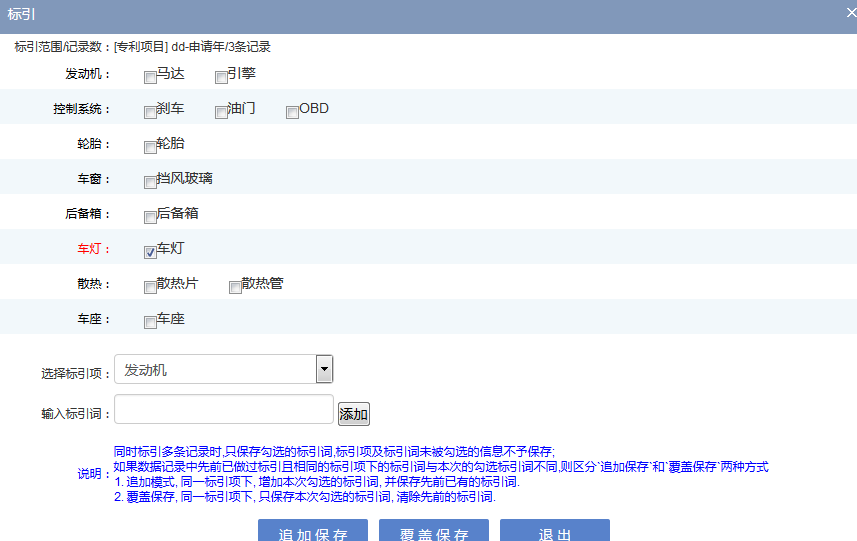Click the 退出 button
The height and width of the screenshot is (541, 857).
tap(555, 531)
